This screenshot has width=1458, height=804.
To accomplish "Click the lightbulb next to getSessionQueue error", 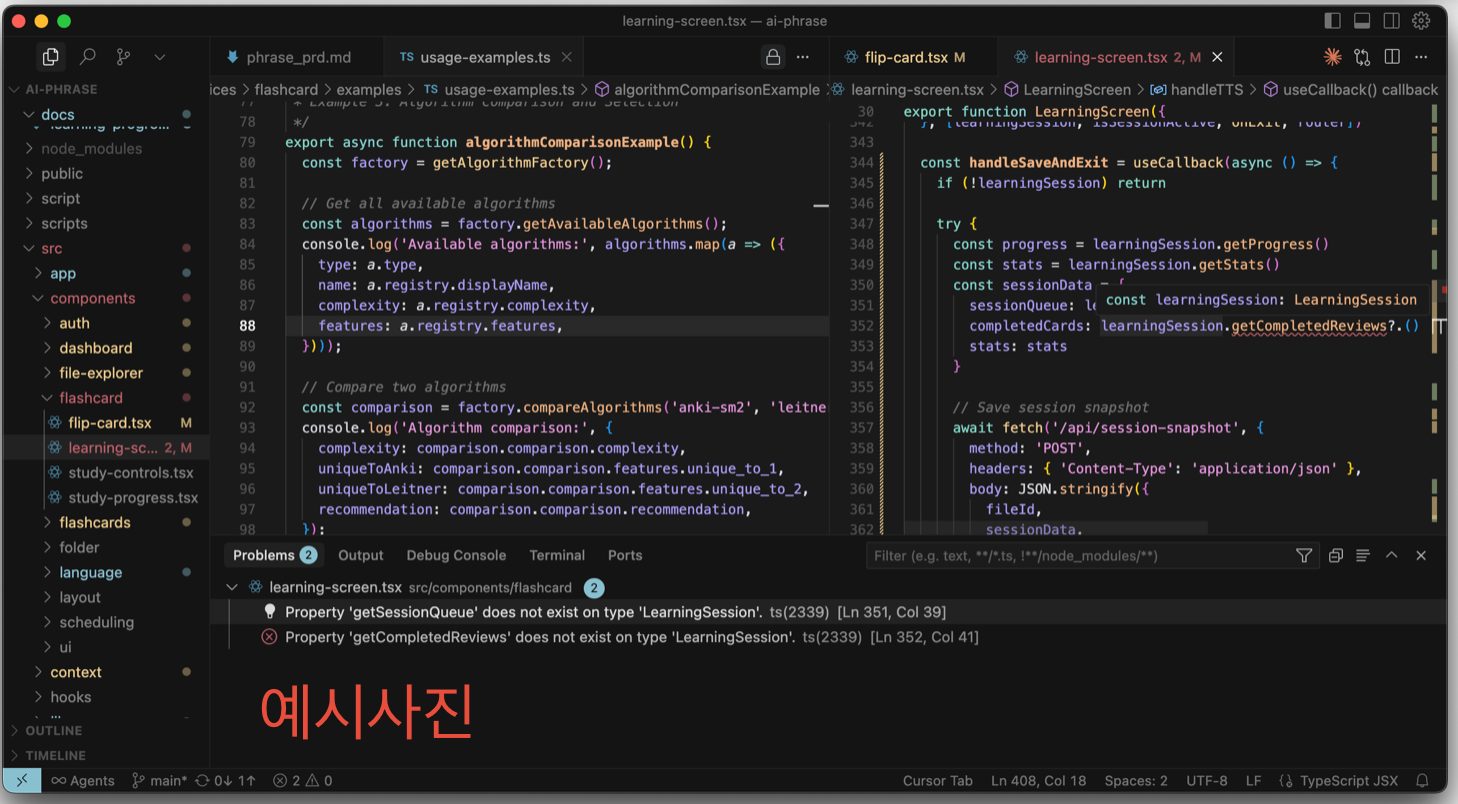I will point(269,612).
